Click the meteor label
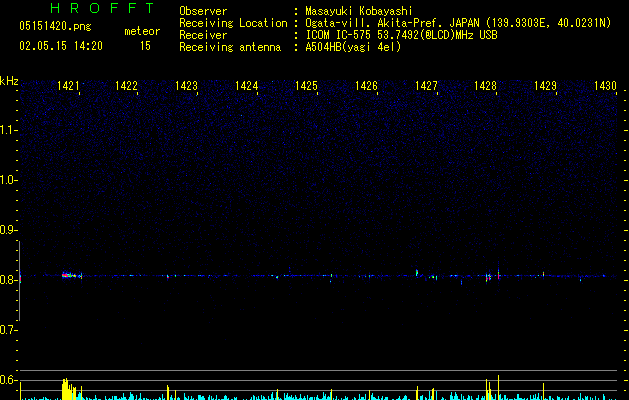 pos(142,31)
